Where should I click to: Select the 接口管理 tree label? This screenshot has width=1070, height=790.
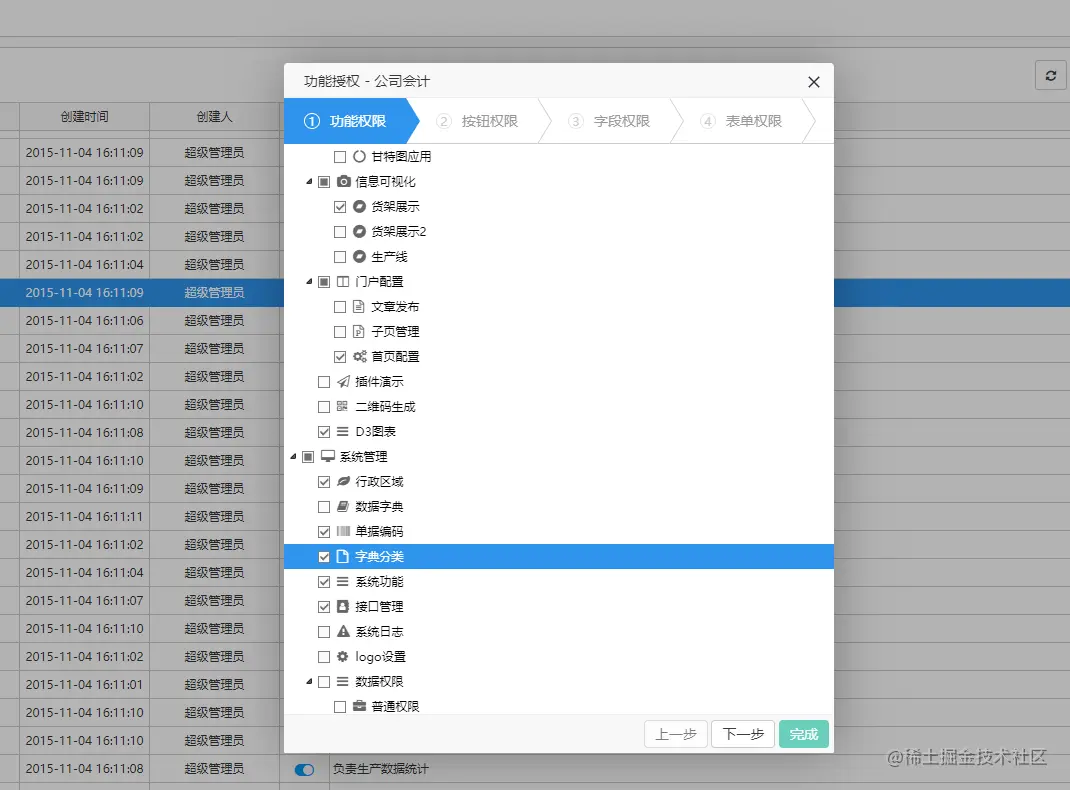pyautogui.click(x=379, y=606)
